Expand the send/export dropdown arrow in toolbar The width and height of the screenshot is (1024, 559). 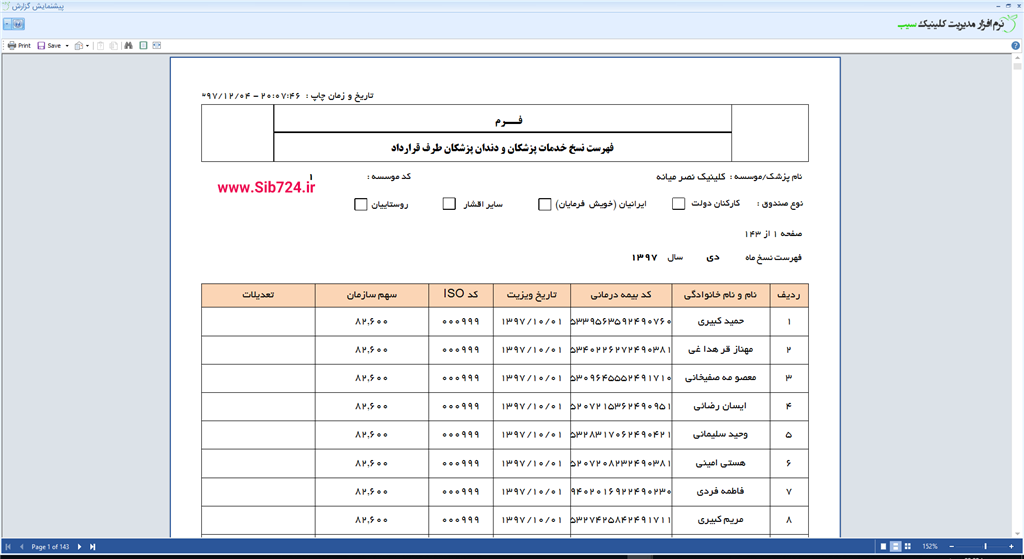(x=89, y=45)
